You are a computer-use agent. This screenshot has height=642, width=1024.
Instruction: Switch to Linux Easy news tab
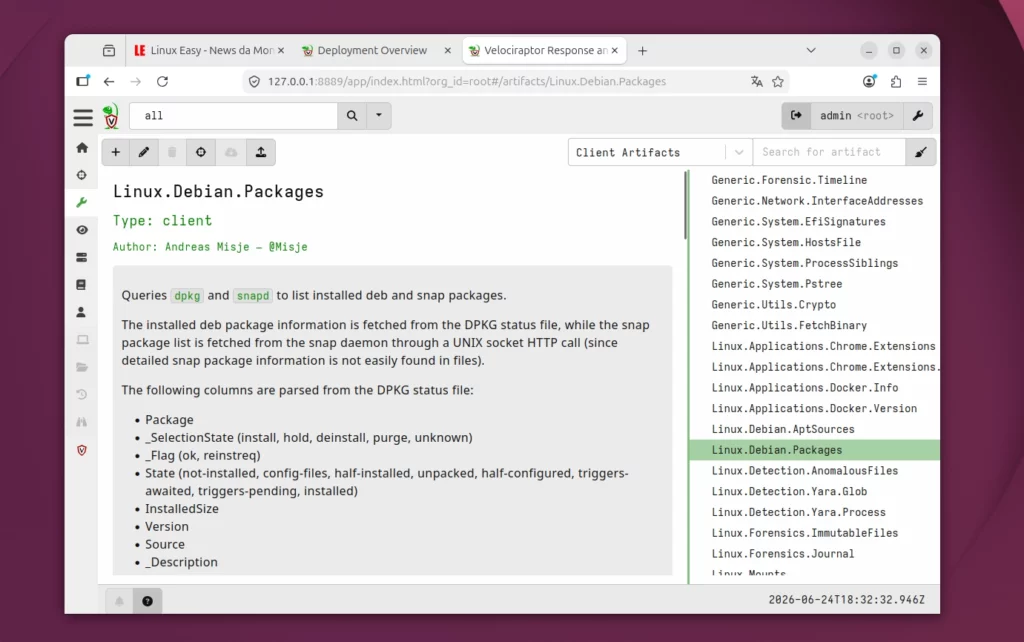pyautogui.click(x=208, y=50)
